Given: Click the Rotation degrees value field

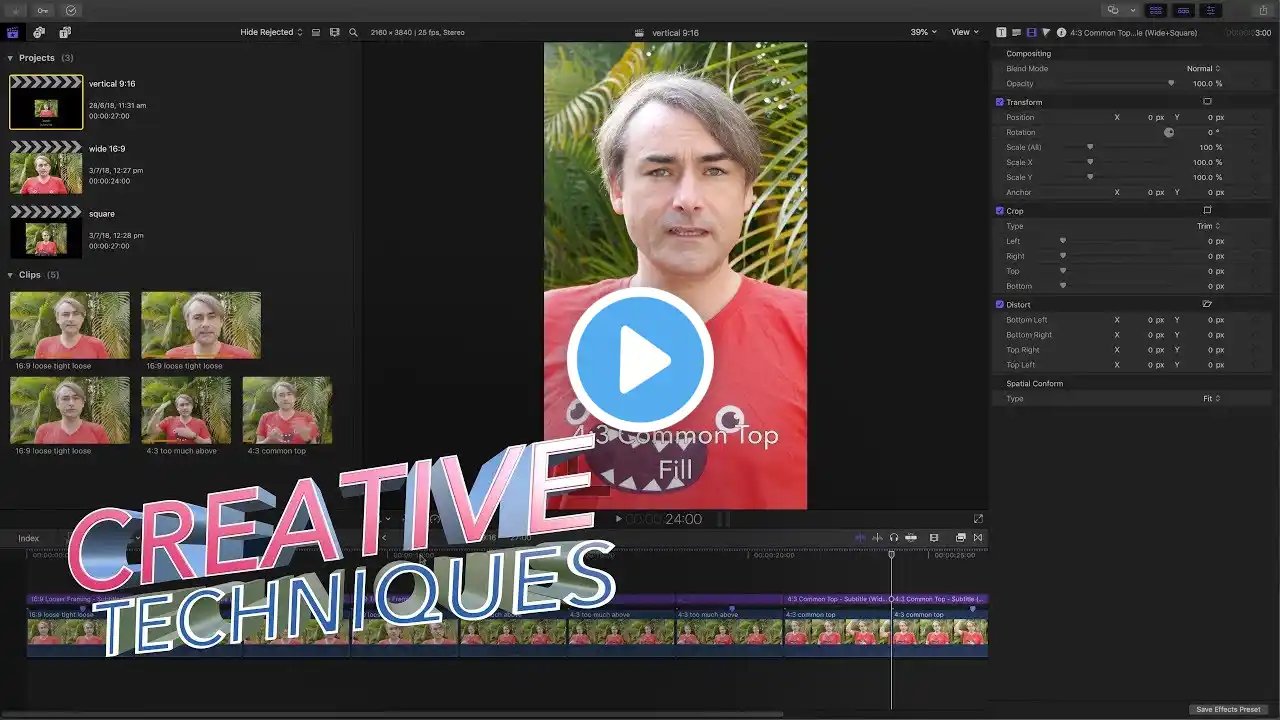Looking at the screenshot, I should [1213, 132].
